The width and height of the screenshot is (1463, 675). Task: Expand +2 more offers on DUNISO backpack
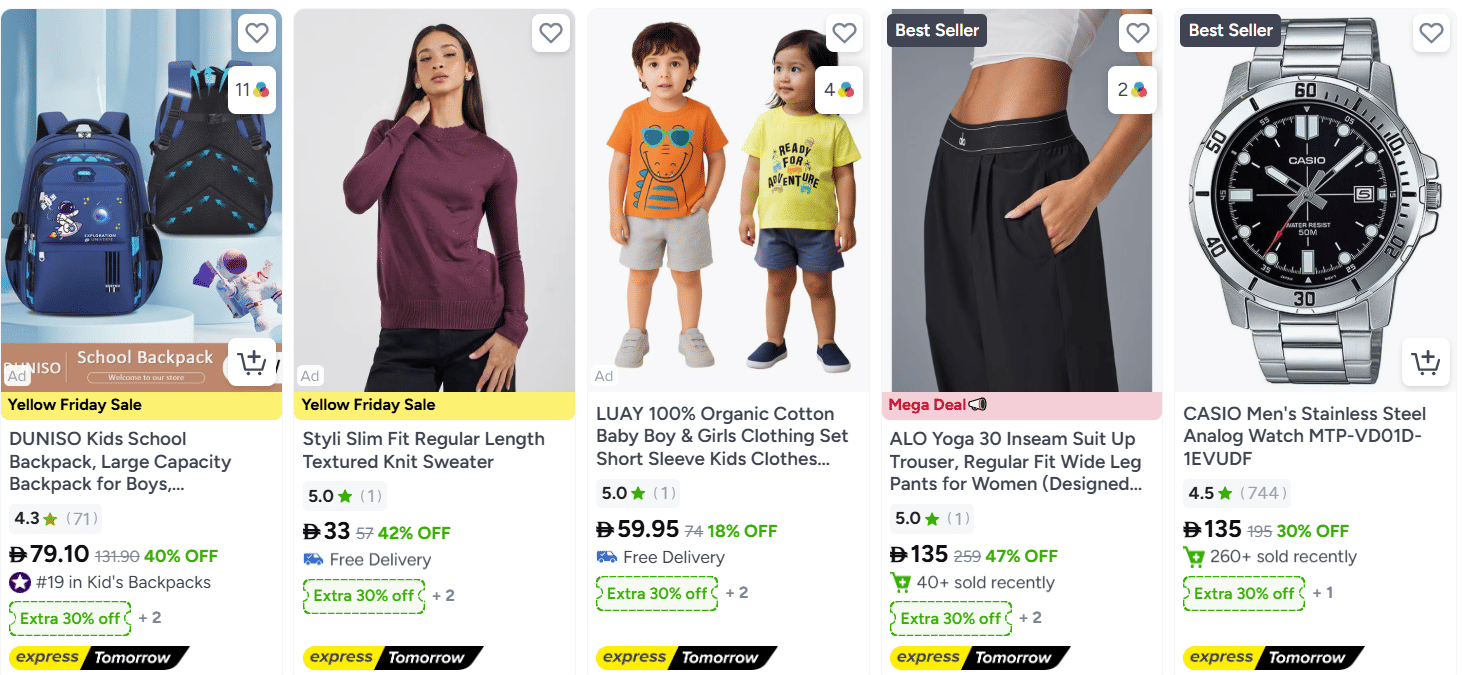[150, 618]
